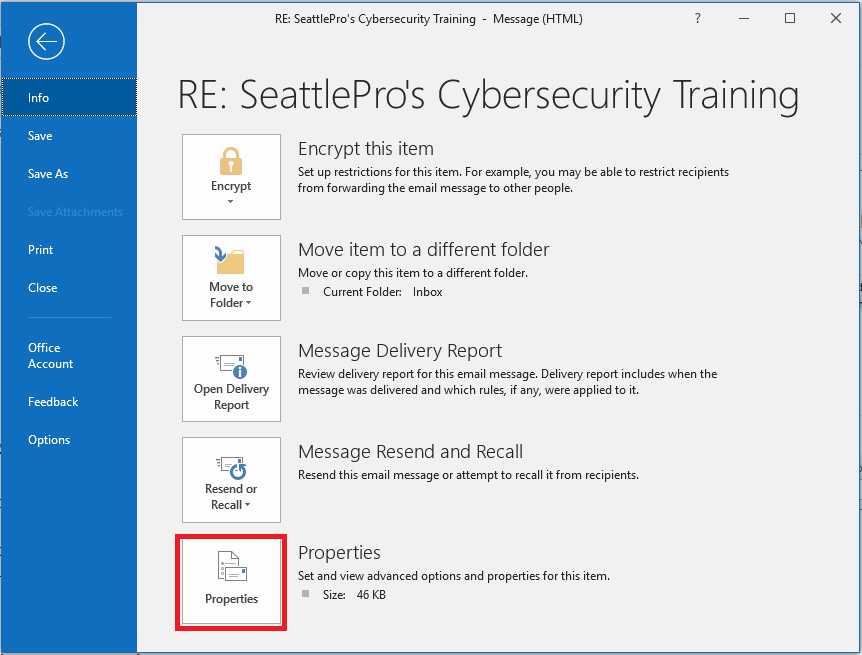Click the 'Properties' section heading text
The width and height of the screenshot is (862, 655).
tap(339, 553)
